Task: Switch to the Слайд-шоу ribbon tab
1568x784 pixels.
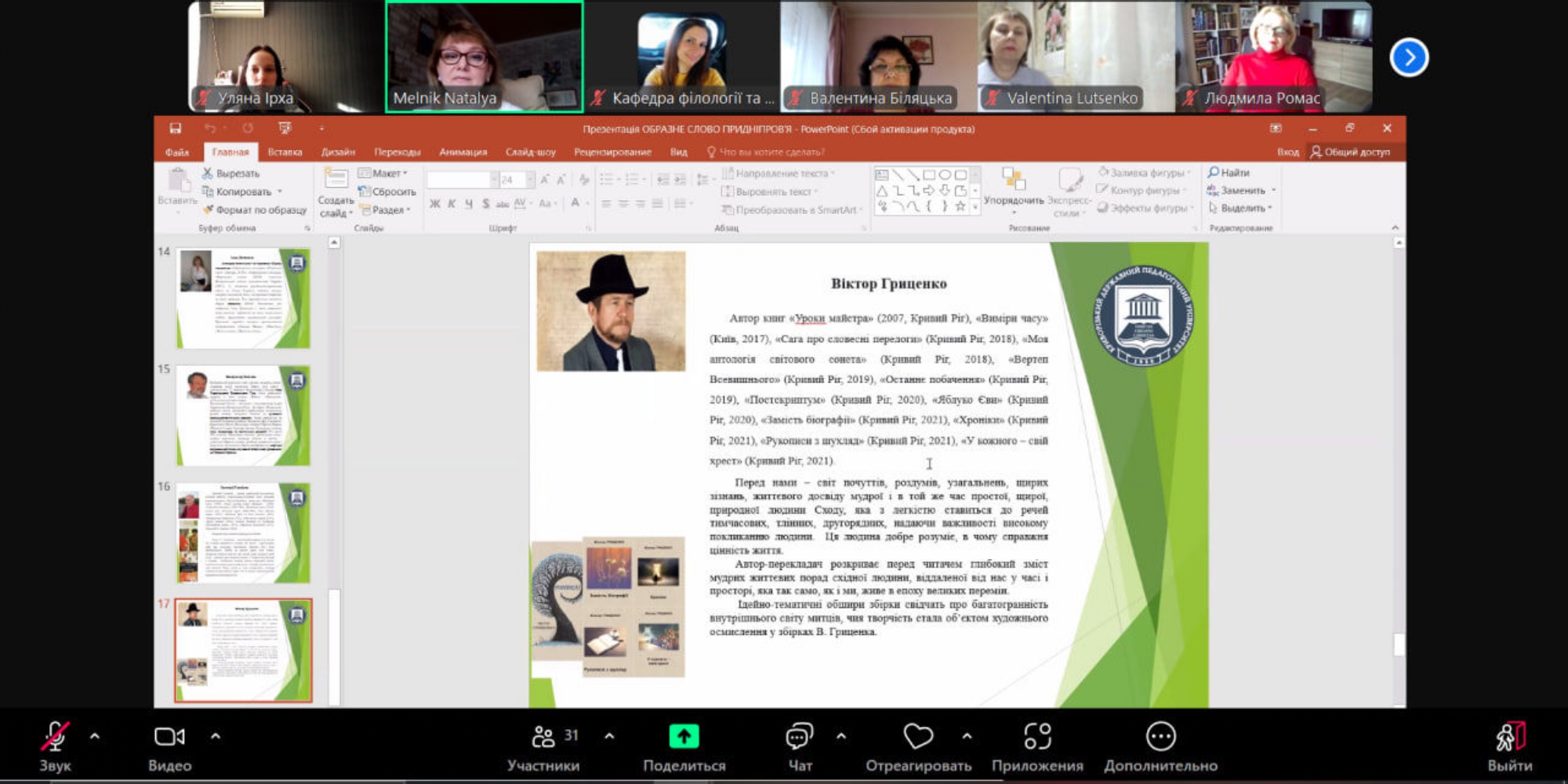Action: pos(530,152)
